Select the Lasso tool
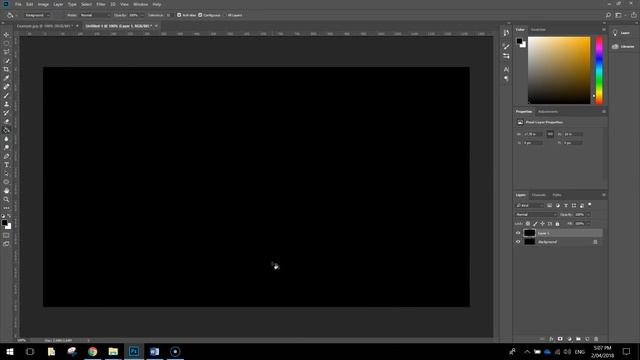Image resolution: width=640 pixels, height=360 pixels. click(x=6, y=52)
